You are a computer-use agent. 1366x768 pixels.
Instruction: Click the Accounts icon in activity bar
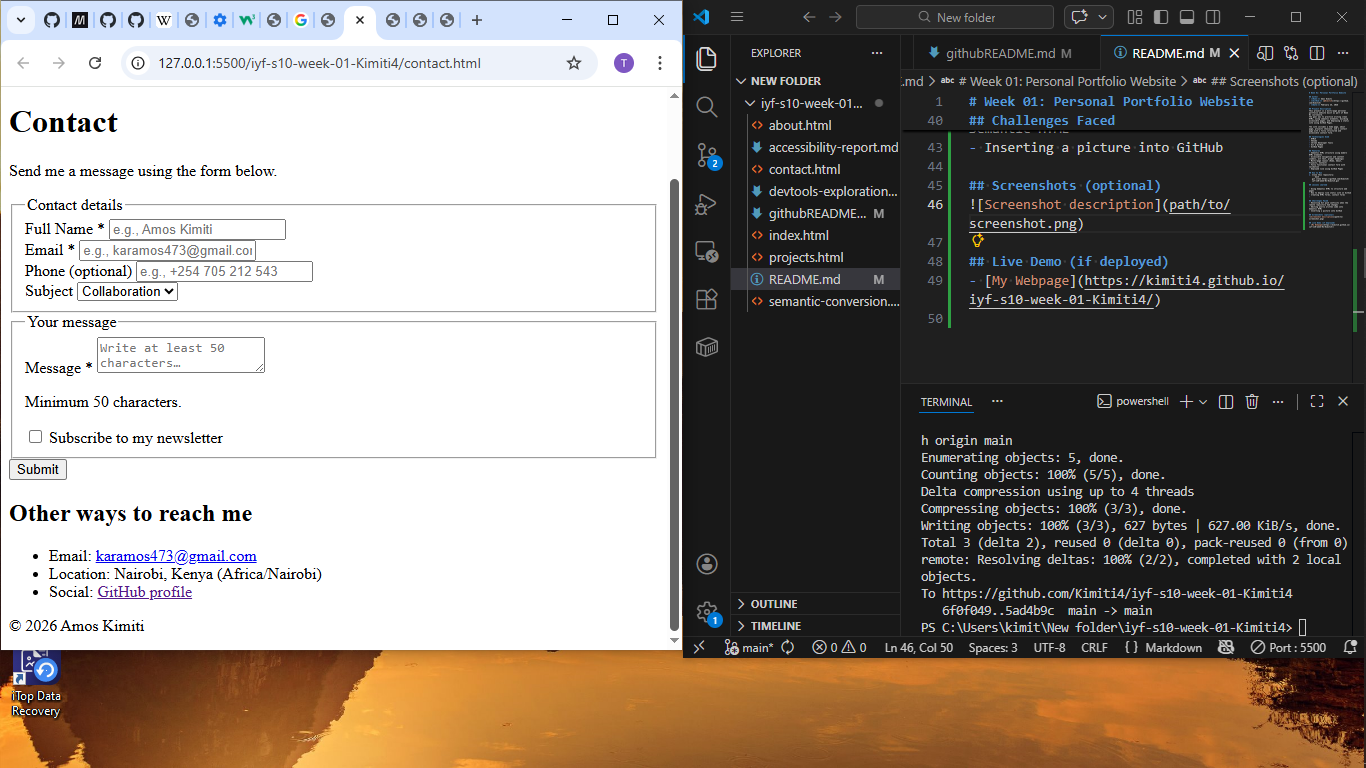707,564
